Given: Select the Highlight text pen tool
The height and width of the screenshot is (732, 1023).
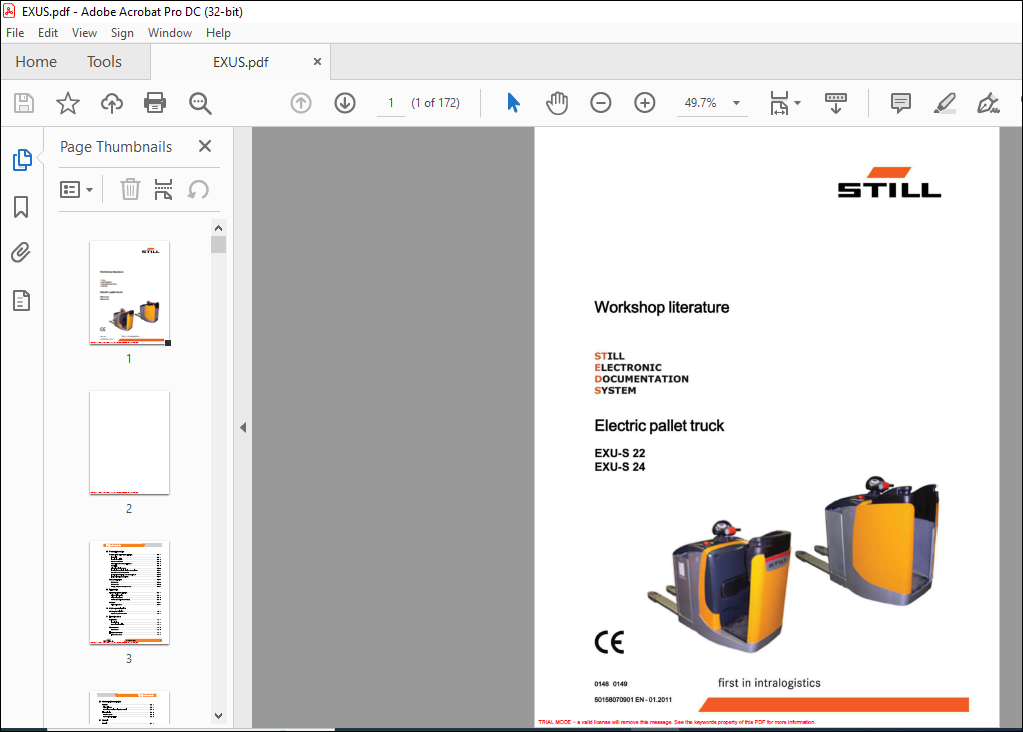Looking at the screenshot, I should click(945, 103).
